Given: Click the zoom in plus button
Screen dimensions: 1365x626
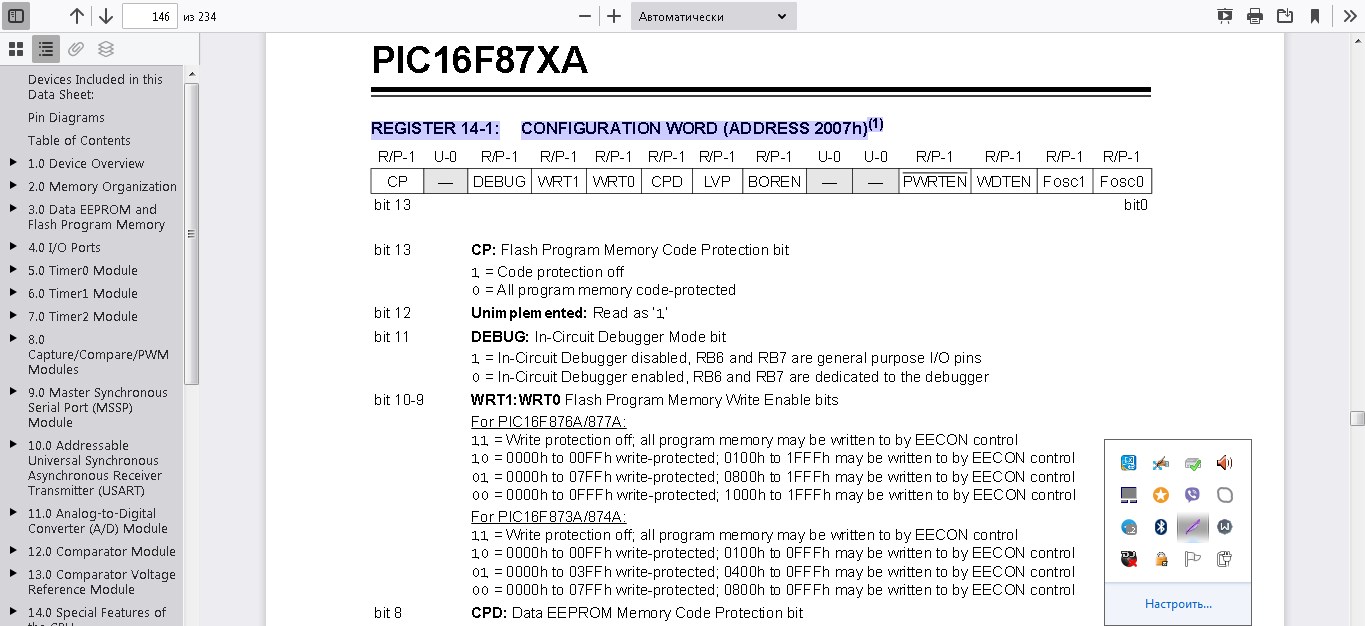Looking at the screenshot, I should pyautogui.click(x=614, y=16).
